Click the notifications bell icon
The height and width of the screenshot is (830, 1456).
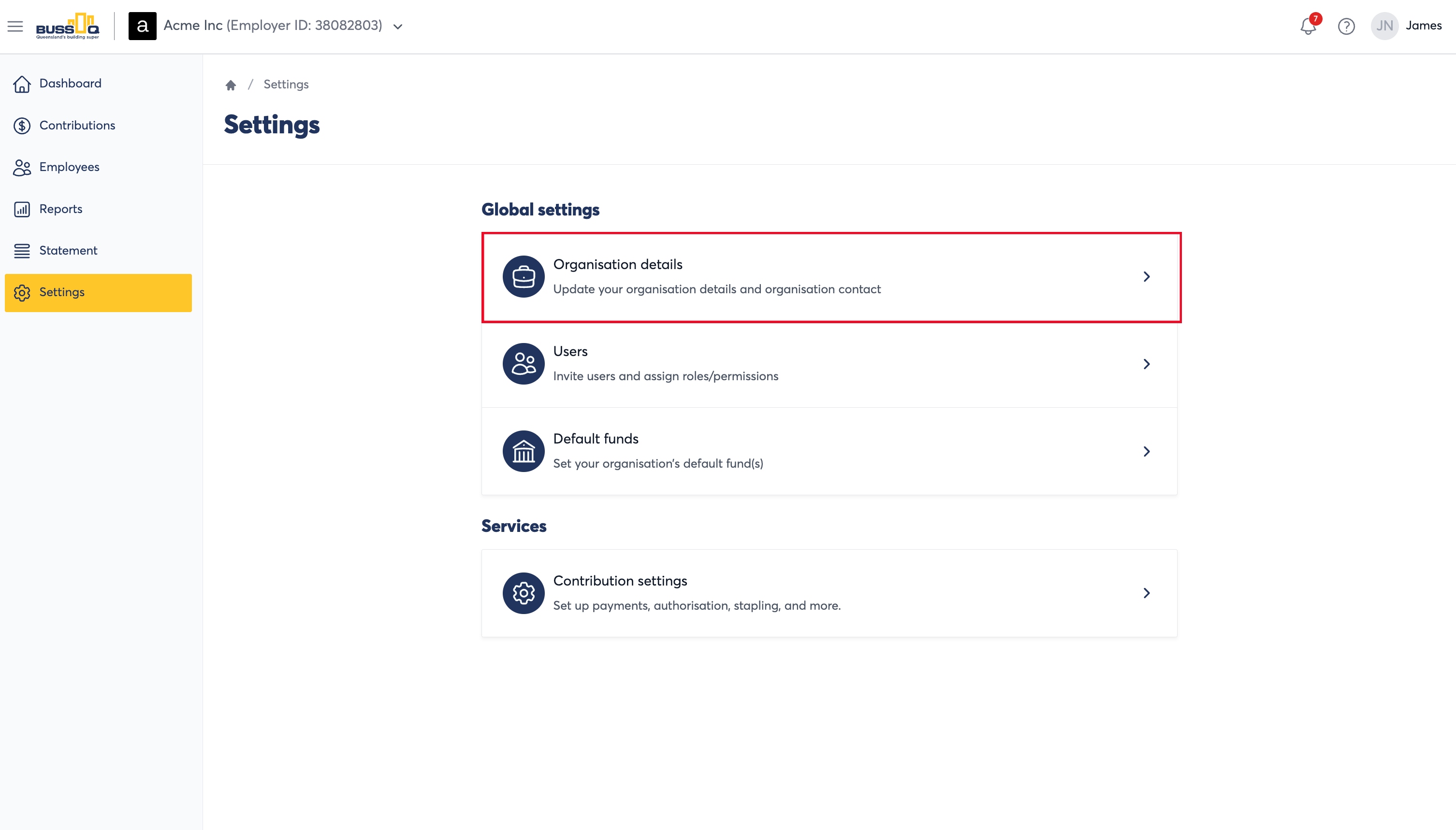coord(1308,26)
